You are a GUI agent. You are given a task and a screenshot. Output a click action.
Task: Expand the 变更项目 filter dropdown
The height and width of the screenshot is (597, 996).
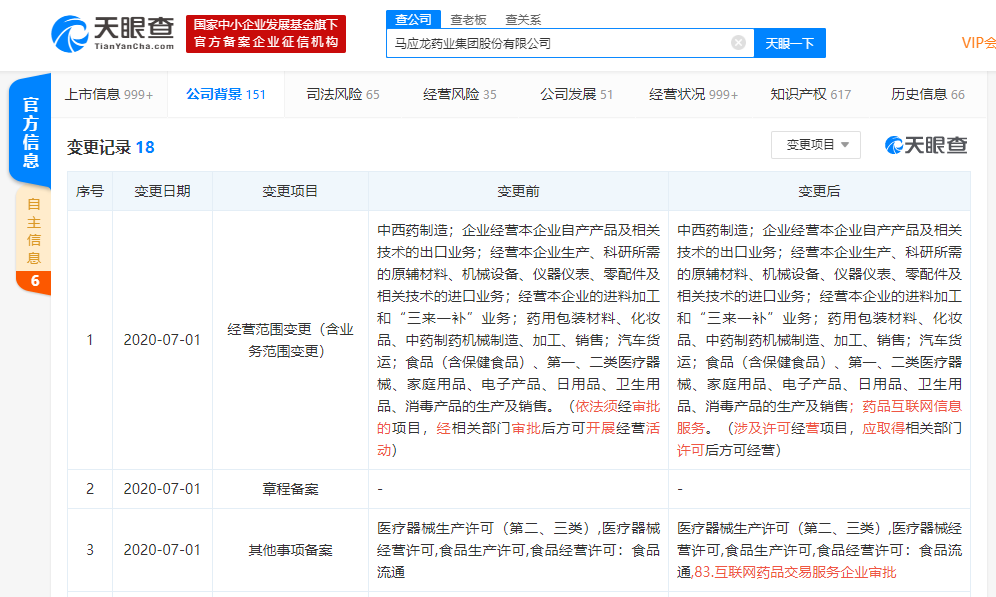816,145
